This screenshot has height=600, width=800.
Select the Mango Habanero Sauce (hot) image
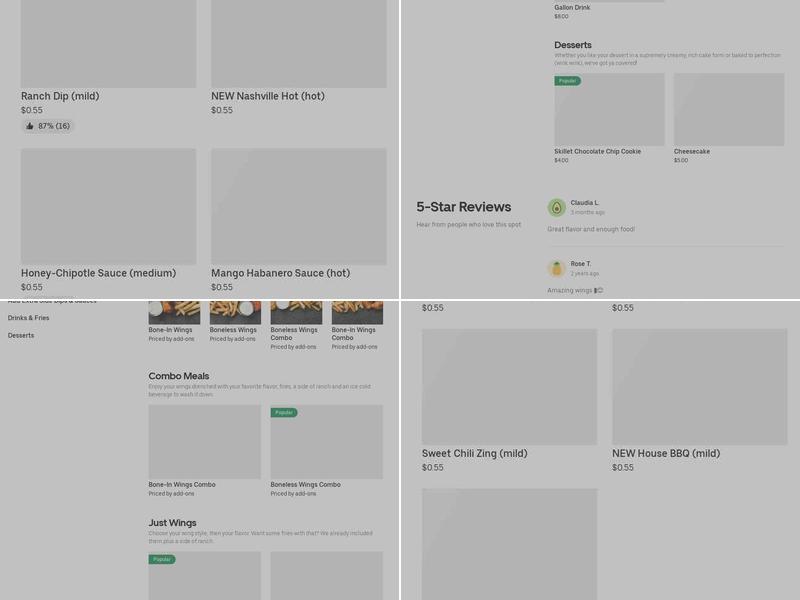coord(298,206)
